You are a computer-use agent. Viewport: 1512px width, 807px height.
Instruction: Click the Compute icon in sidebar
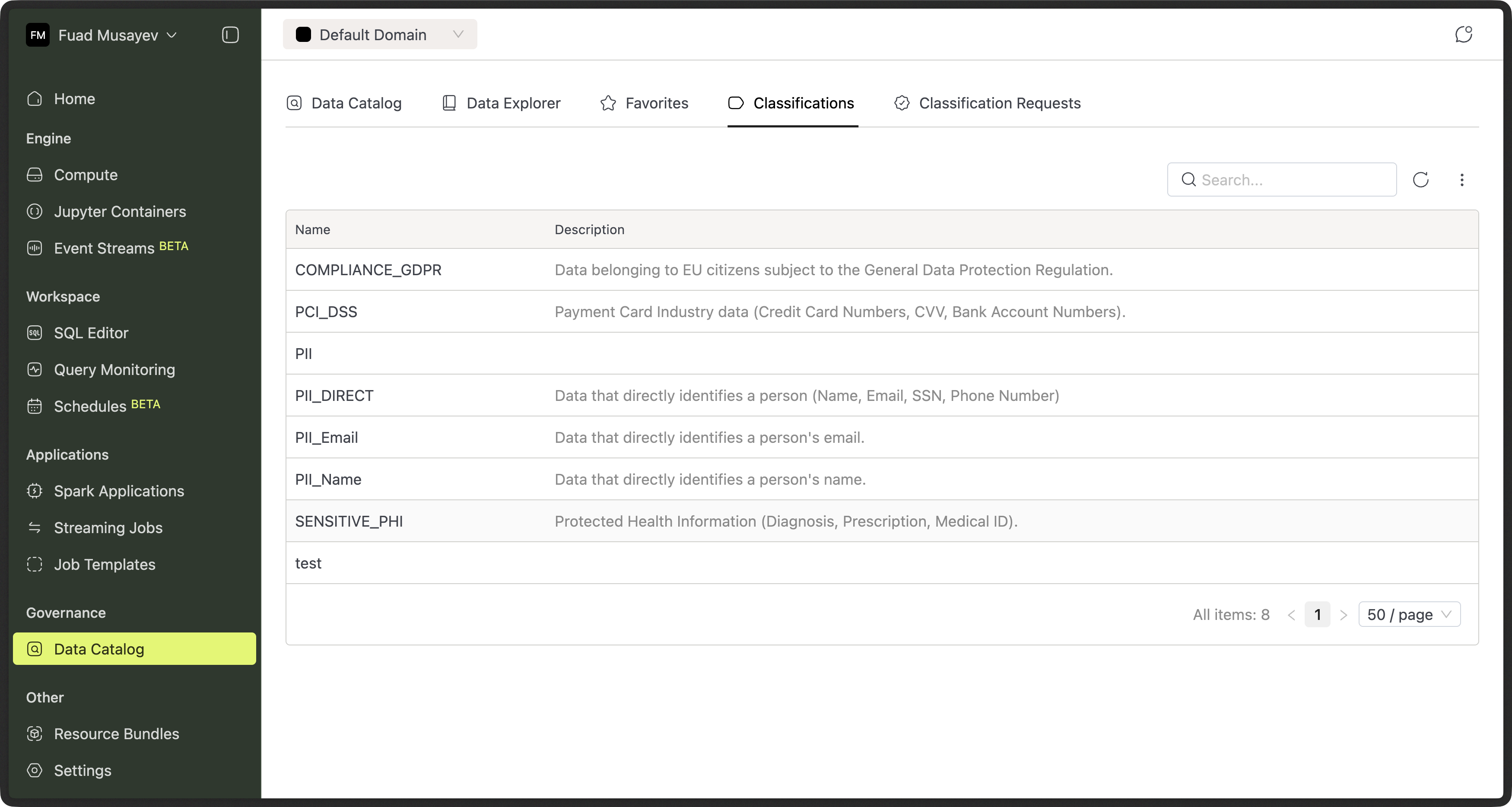coord(35,175)
